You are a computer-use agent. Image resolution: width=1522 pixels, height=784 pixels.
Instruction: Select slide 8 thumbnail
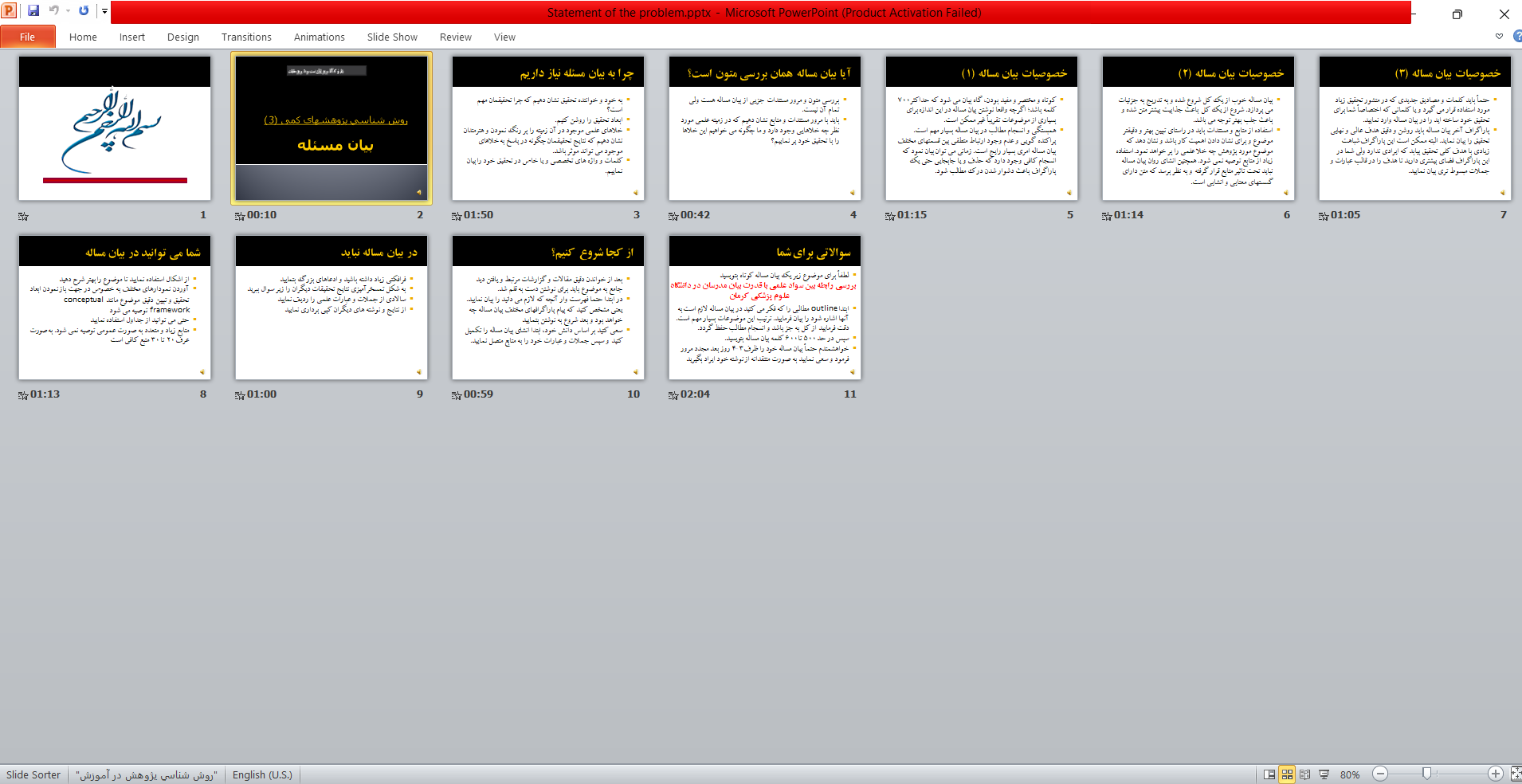tap(115, 307)
